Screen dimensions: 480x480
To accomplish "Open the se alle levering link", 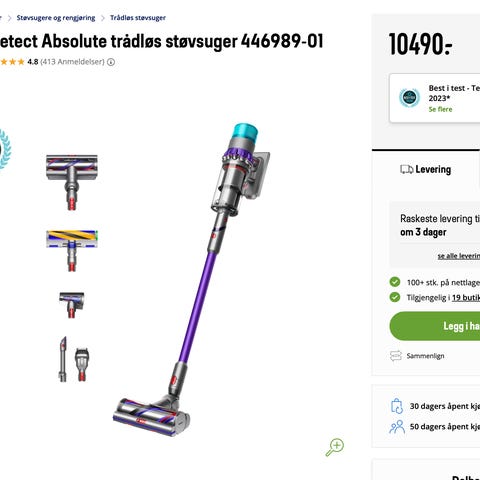I will [459, 256].
